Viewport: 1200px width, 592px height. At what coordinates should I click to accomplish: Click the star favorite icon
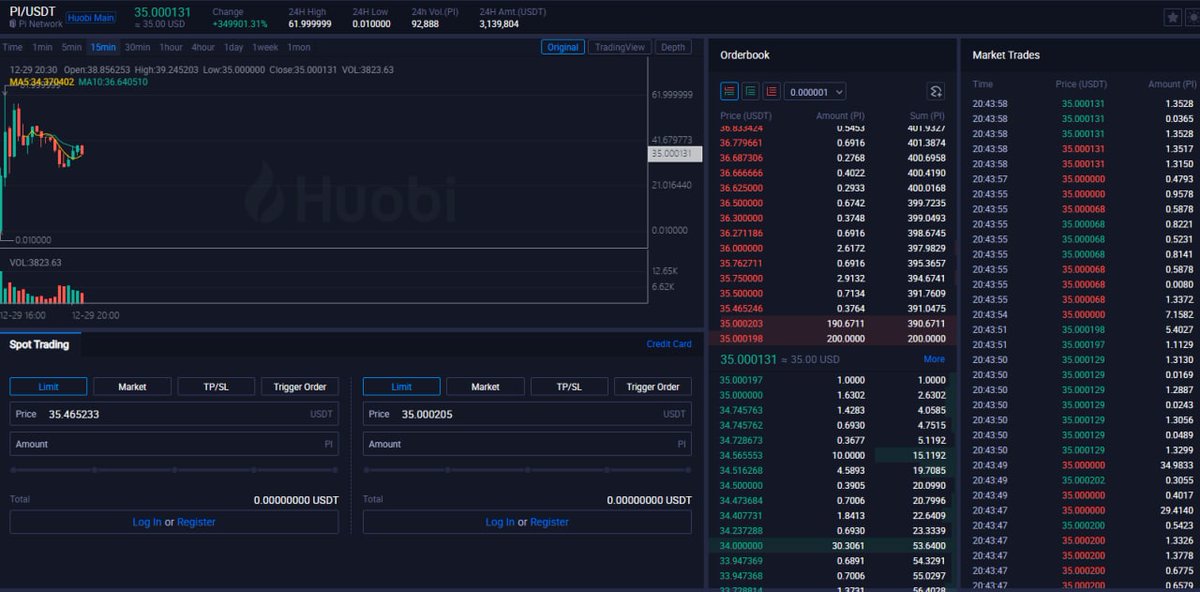pos(1173,17)
